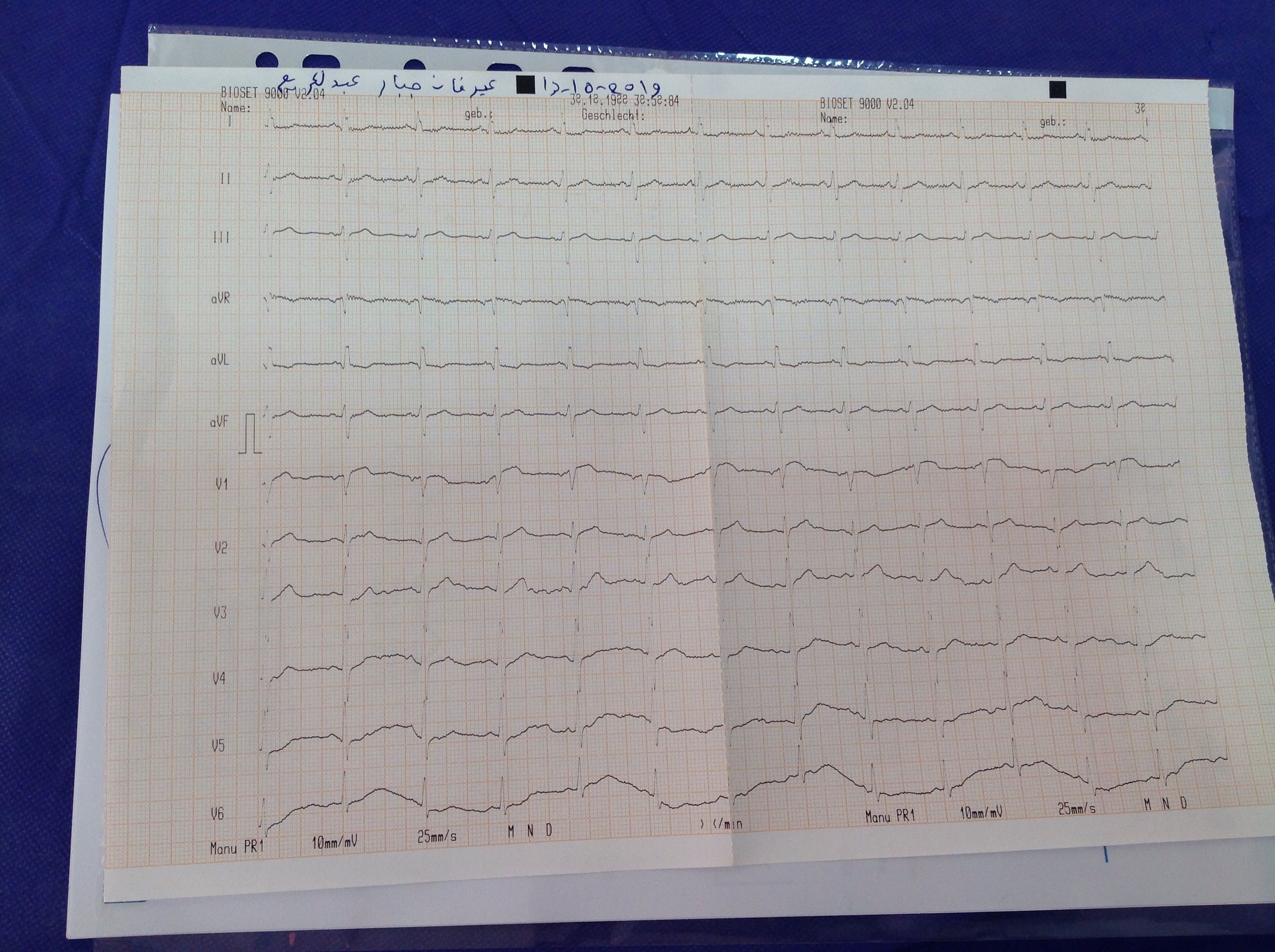Click the V3 lead label

coord(220,613)
